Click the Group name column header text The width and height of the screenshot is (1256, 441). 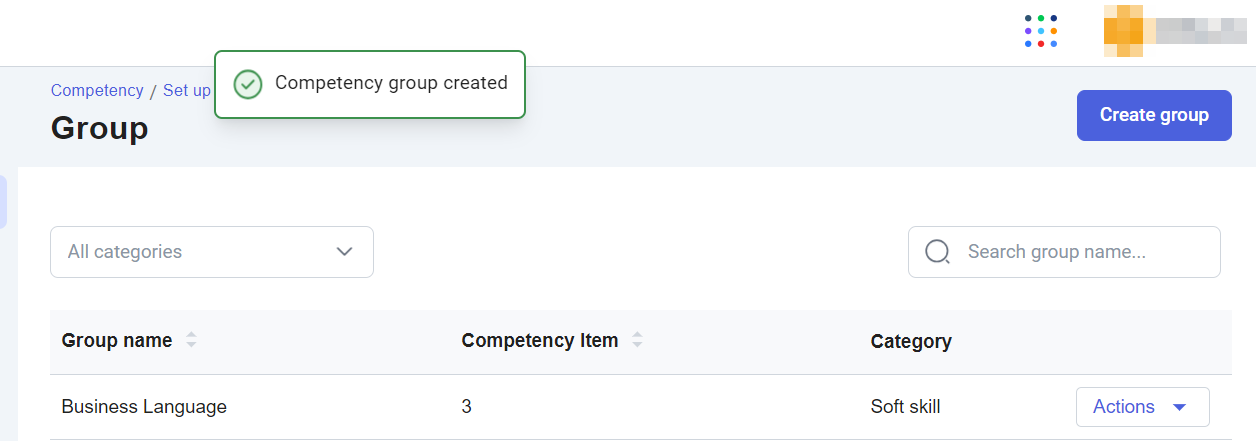pyautogui.click(x=117, y=341)
